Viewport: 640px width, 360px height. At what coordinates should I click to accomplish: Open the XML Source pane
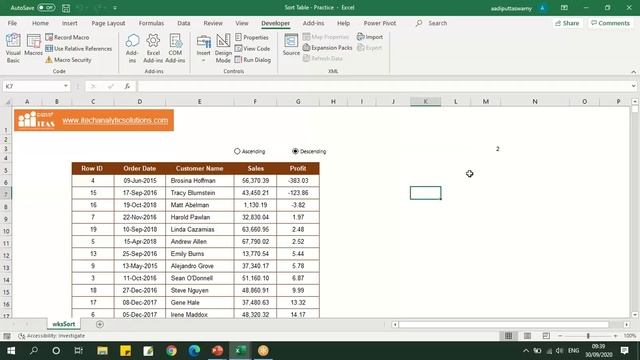click(x=291, y=45)
